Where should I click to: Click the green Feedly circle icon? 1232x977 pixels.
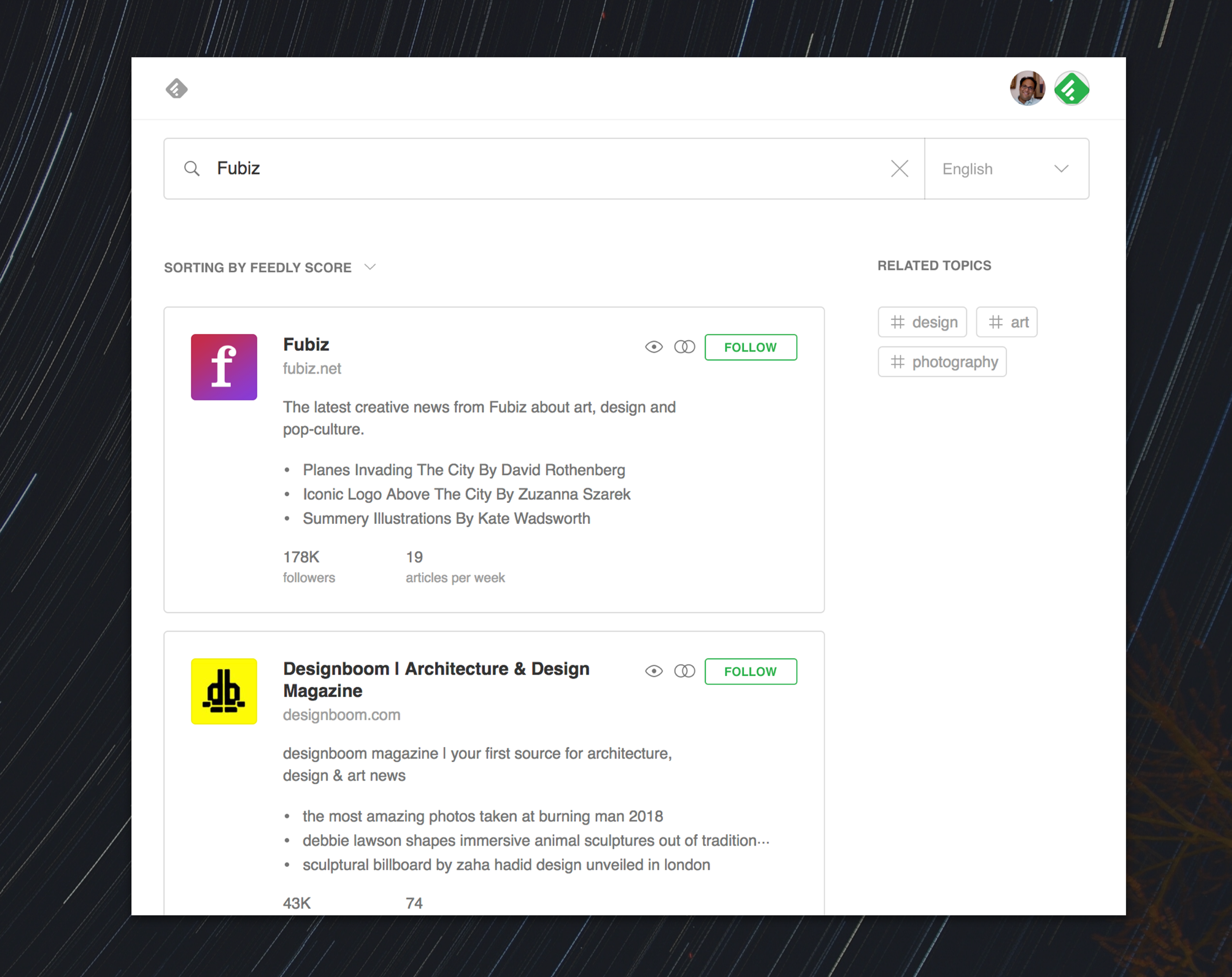click(1072, 89)
